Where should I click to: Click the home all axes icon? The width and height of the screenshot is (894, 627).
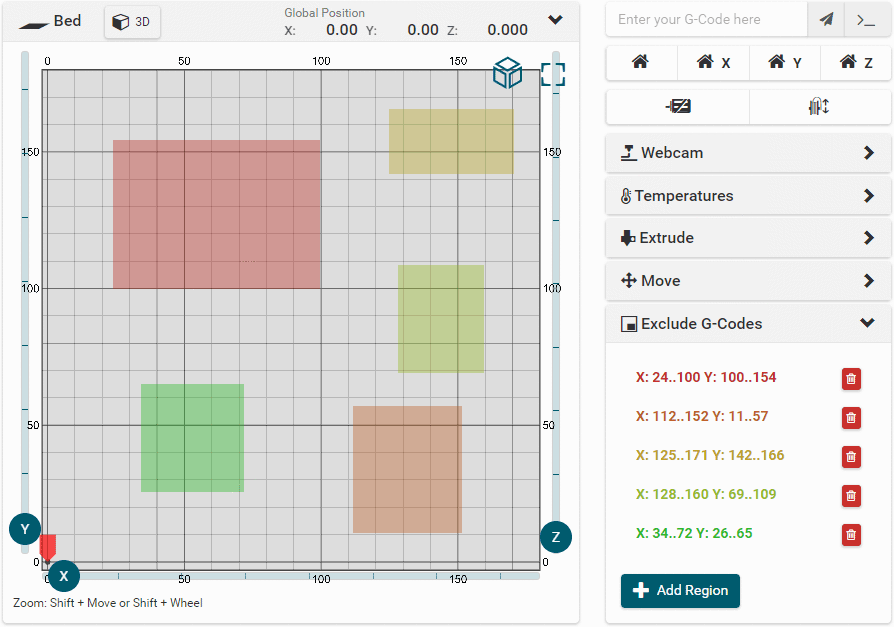pyautogui.click(x=641, y=62)
